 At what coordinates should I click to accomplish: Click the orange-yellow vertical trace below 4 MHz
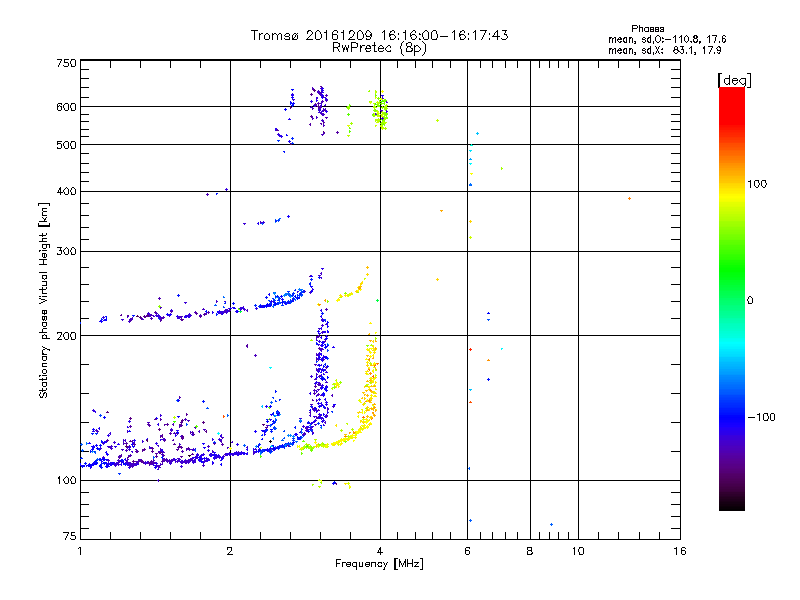click(x=370, y=378)
